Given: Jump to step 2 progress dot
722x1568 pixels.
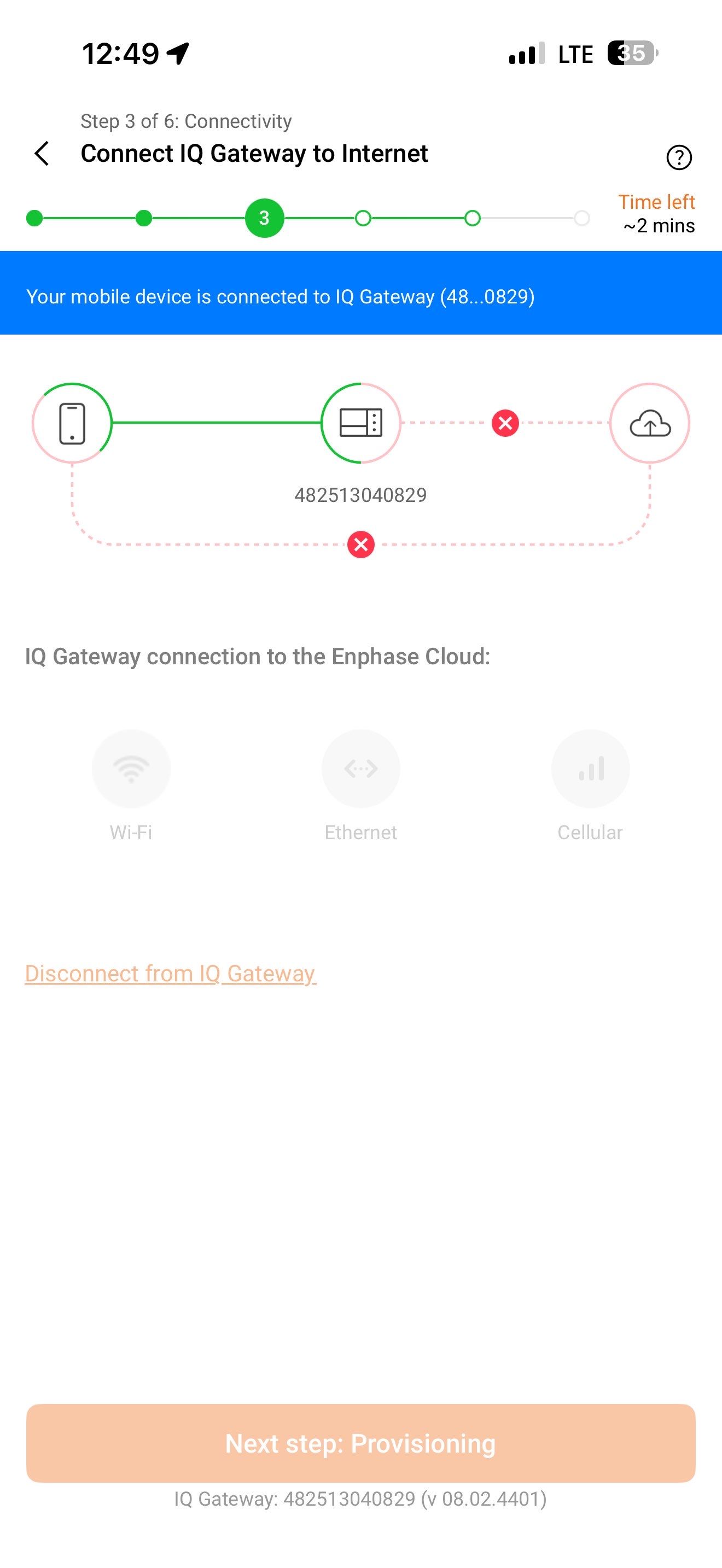Looking at the screenshot, I should click(144, 218).
